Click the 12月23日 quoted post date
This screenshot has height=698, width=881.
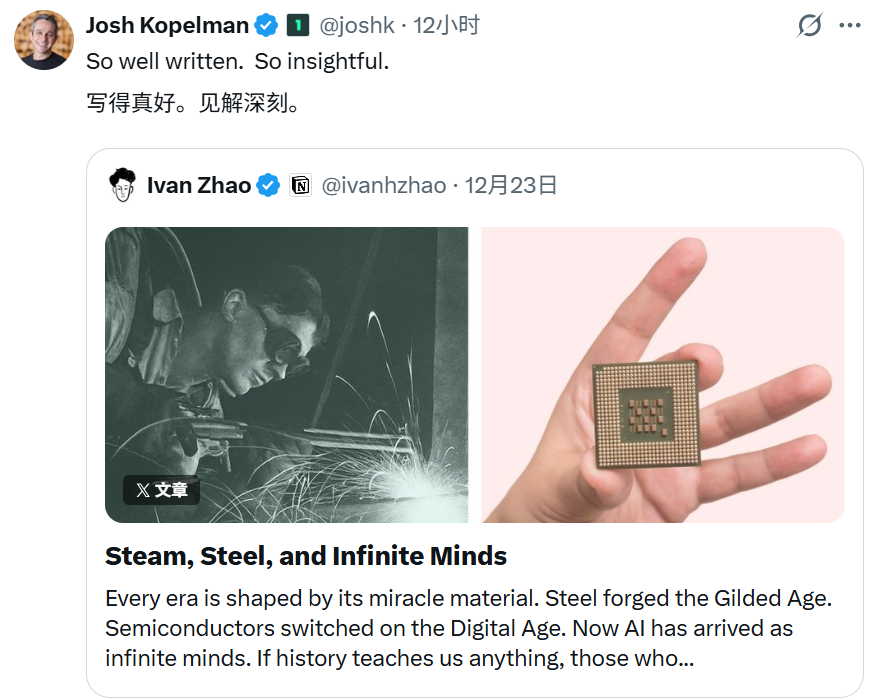(x=512, y=185)
